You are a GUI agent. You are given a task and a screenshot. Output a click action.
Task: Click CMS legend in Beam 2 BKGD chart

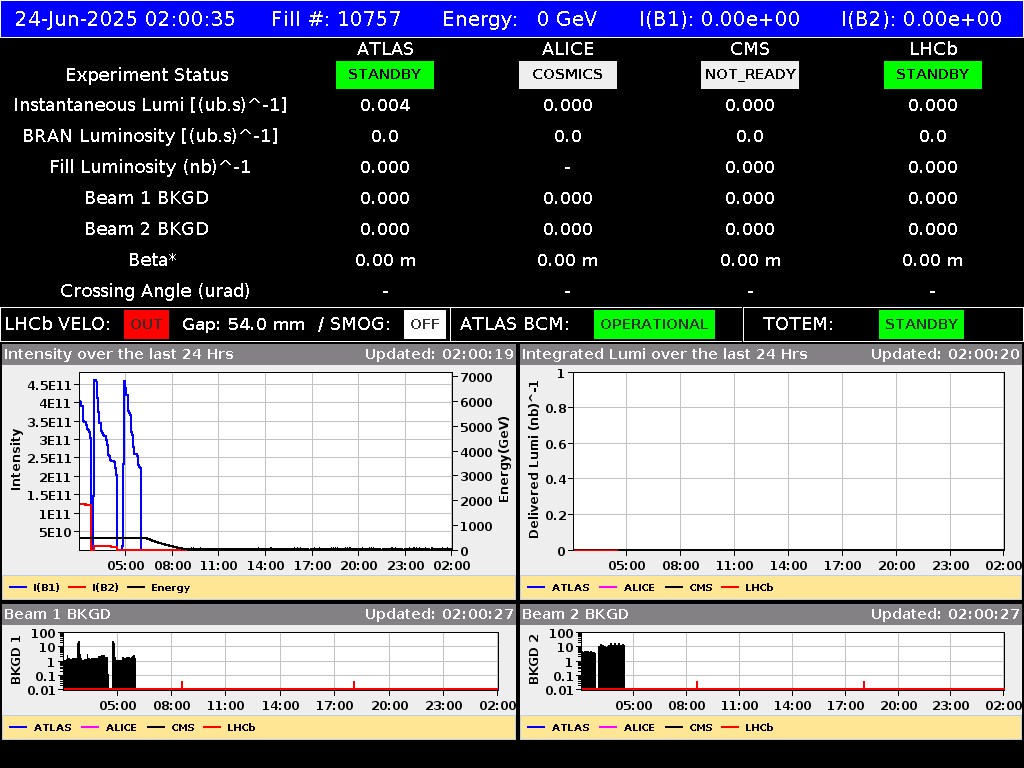point(689,728)
